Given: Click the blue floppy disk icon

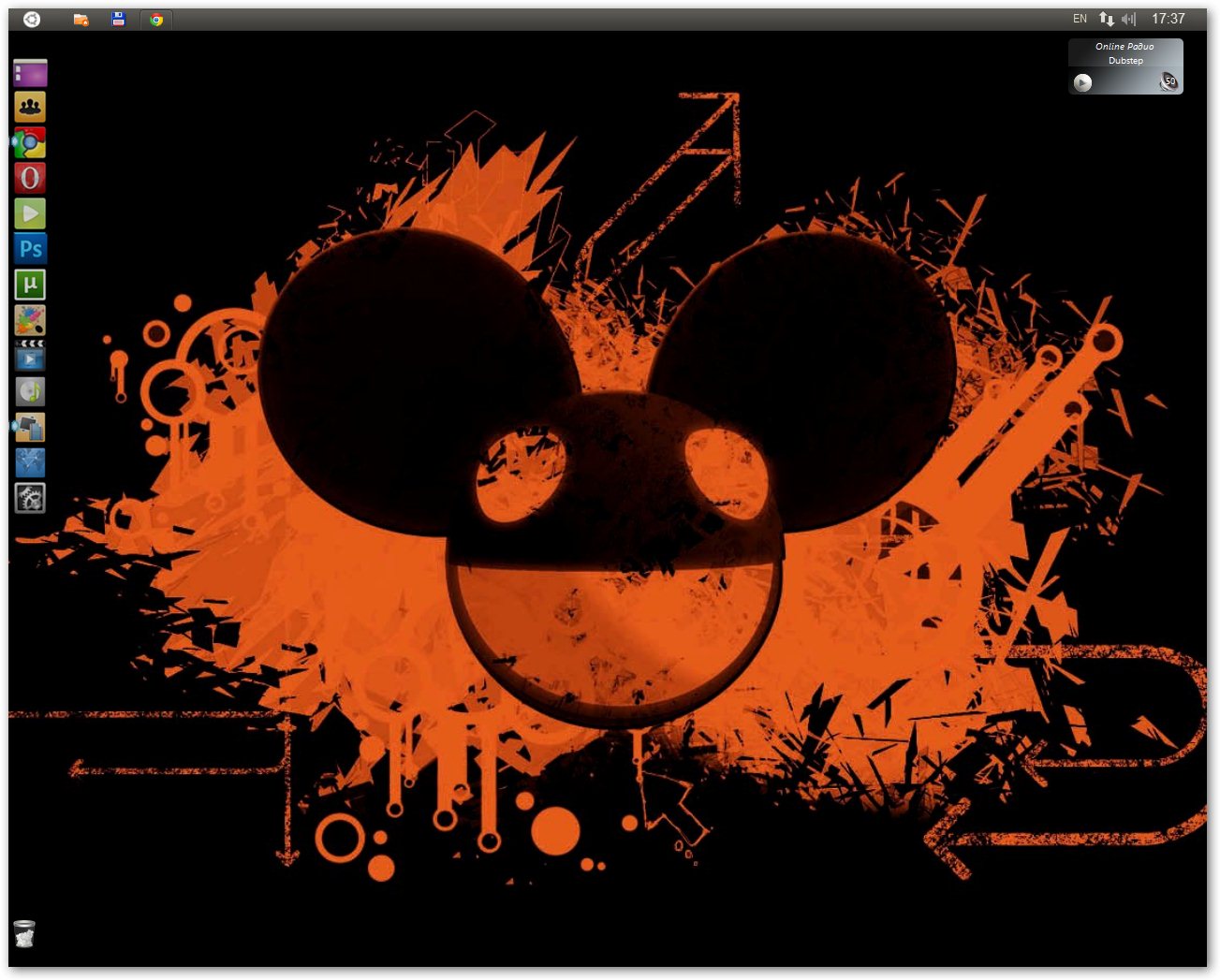Looking at the screenshot, I should click(118, 19).
